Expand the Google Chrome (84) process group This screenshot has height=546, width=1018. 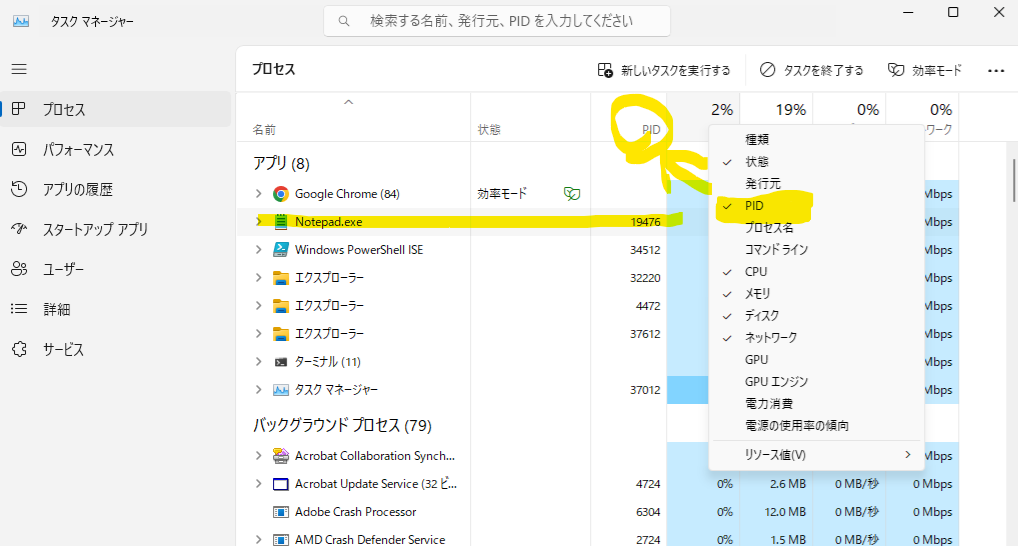(x=258, y=193)
